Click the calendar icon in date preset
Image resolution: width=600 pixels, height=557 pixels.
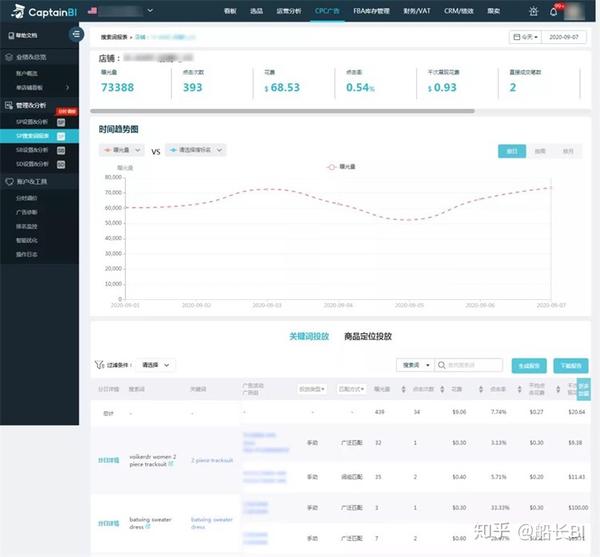(x=517, y=37)
